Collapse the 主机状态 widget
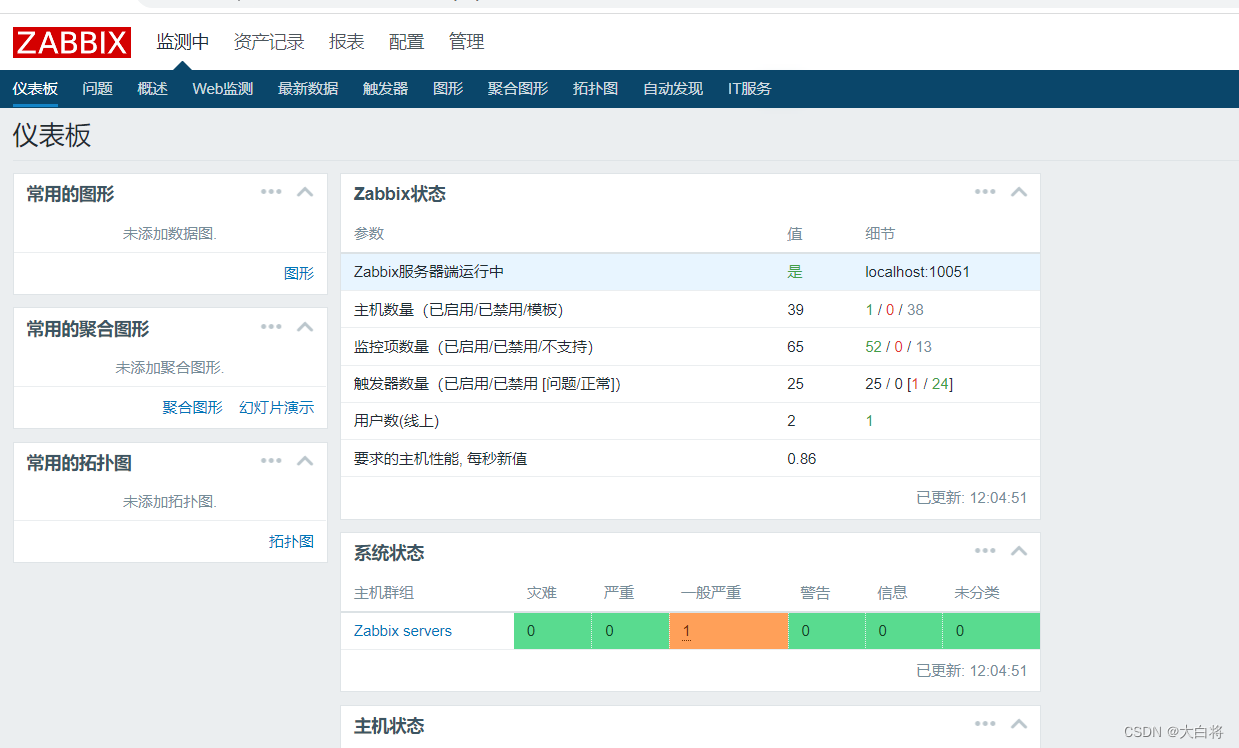 coord(1019,724)
